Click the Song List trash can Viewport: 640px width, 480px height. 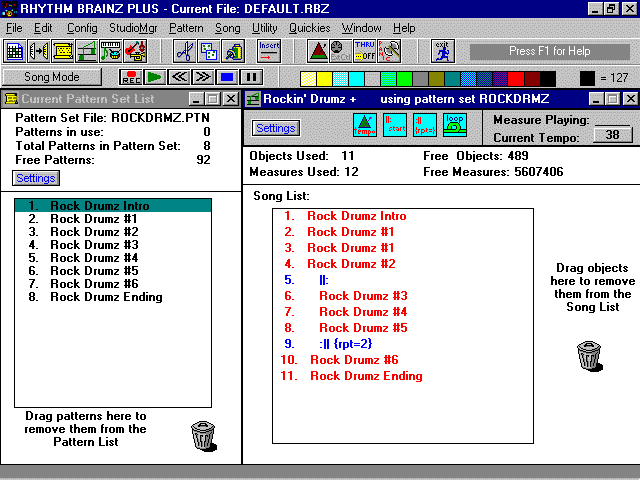tap(589, 356)
